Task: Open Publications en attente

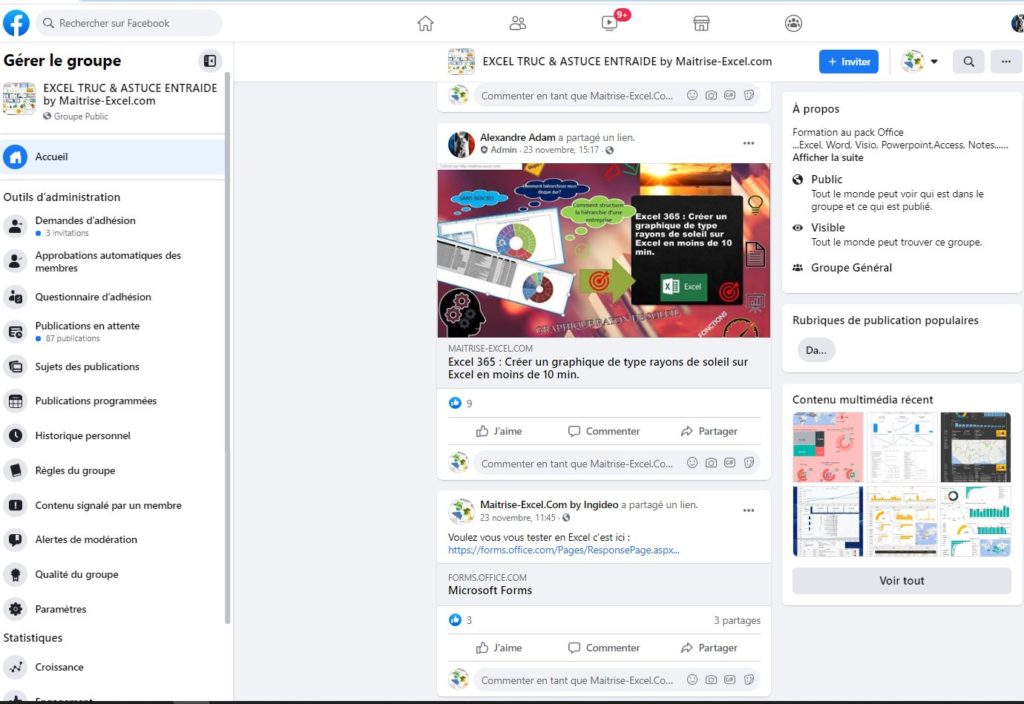Action: pos(112,331)
